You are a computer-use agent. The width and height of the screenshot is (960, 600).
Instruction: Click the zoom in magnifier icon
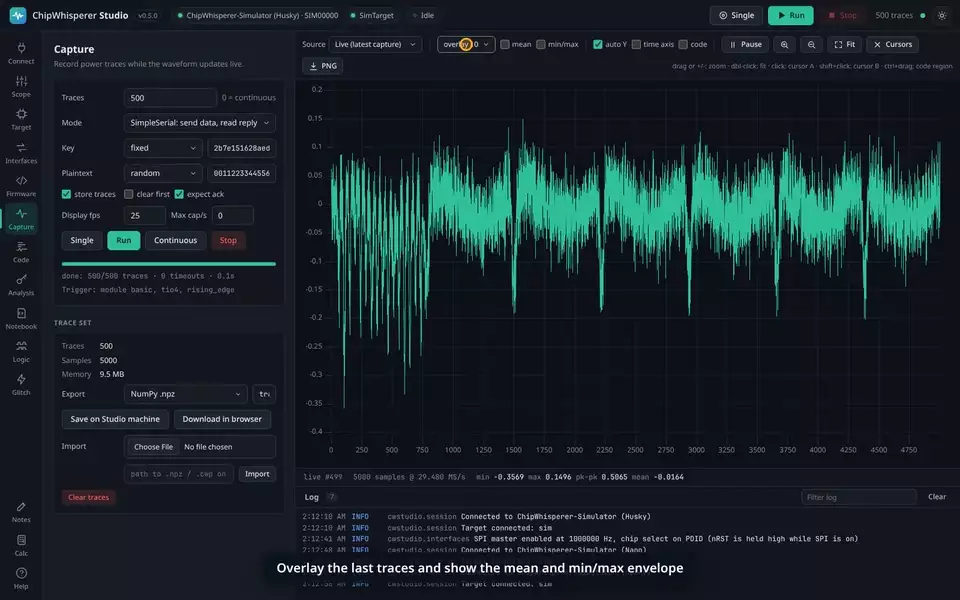[784, 44]
